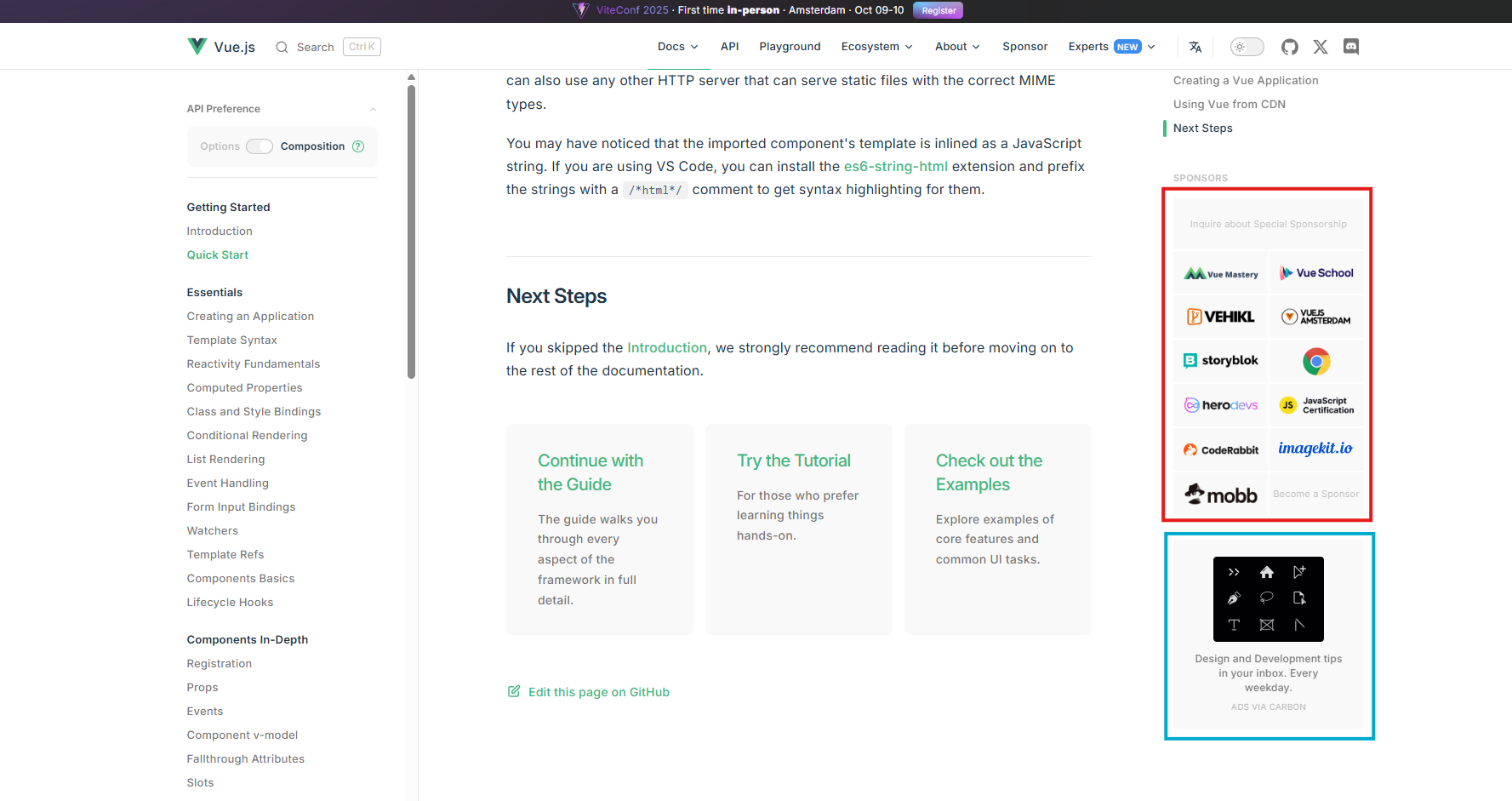Open the es6-string-html extension link
1512x801 pixels.
[895, 166]
